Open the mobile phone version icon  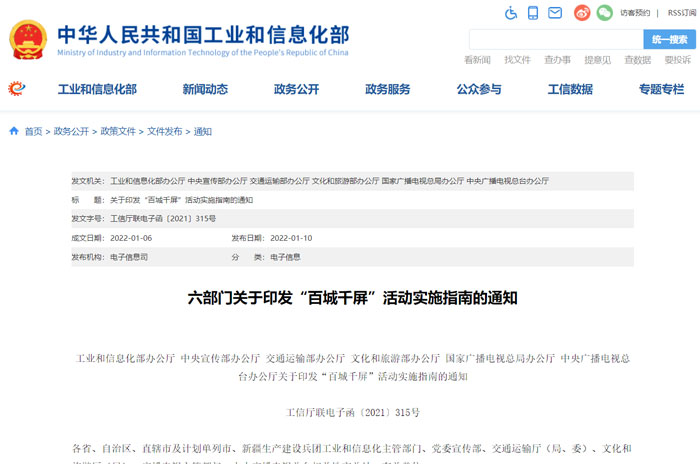coord(533,13)
